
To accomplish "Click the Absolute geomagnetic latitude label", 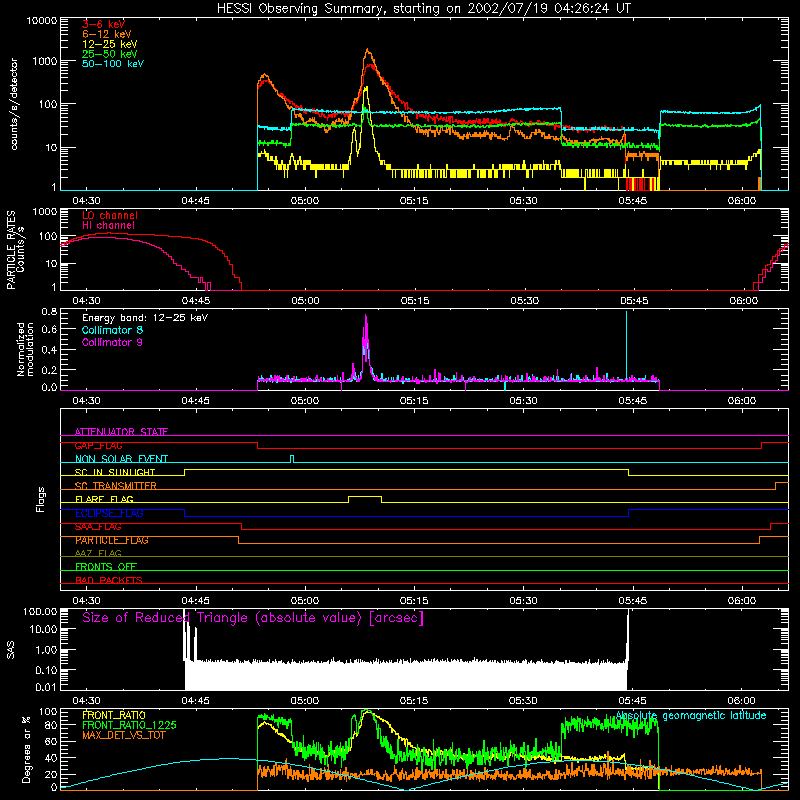I will click(x=691, y=715).
